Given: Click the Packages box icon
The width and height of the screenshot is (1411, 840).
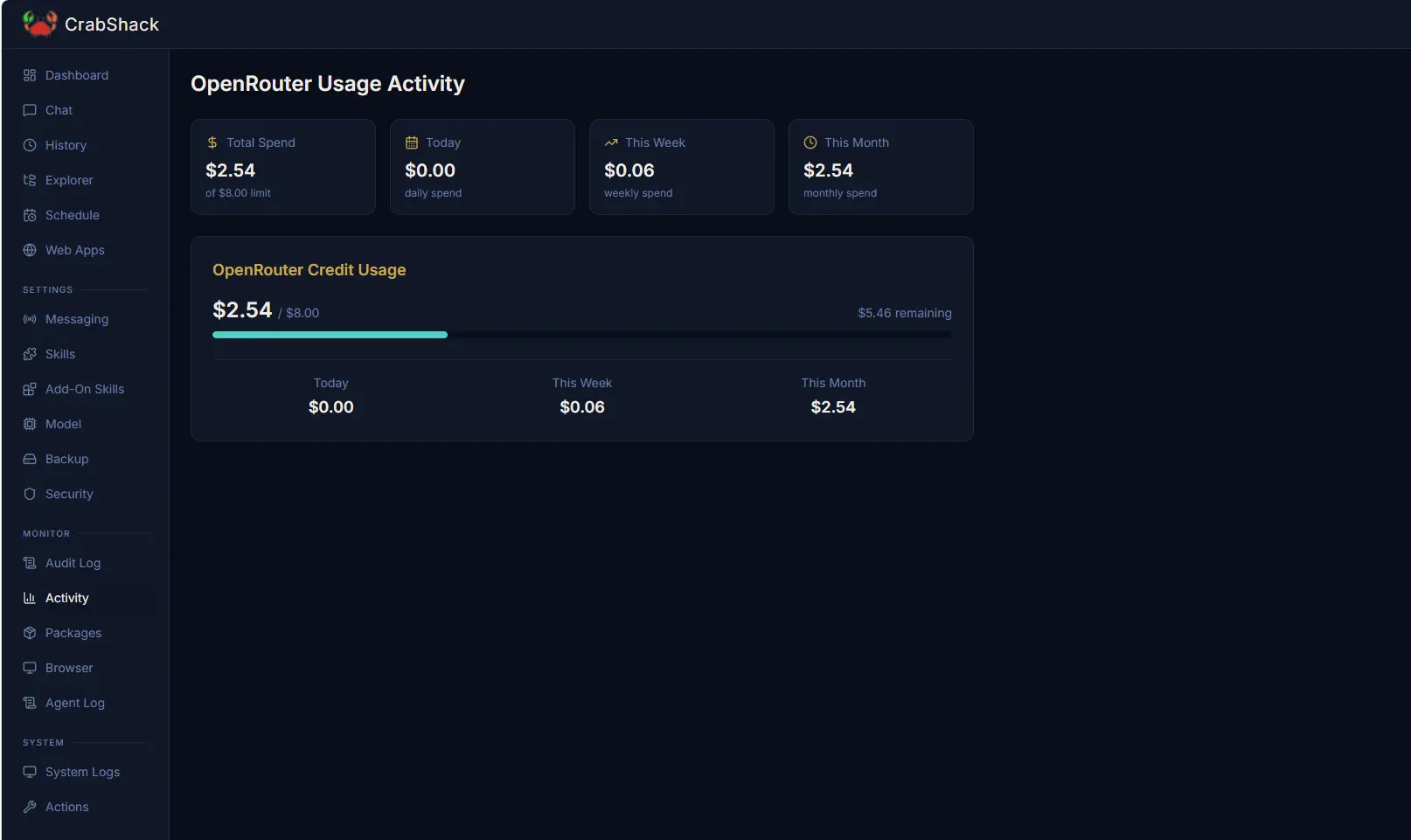Looking at the screenshot, I should (30, 633).
